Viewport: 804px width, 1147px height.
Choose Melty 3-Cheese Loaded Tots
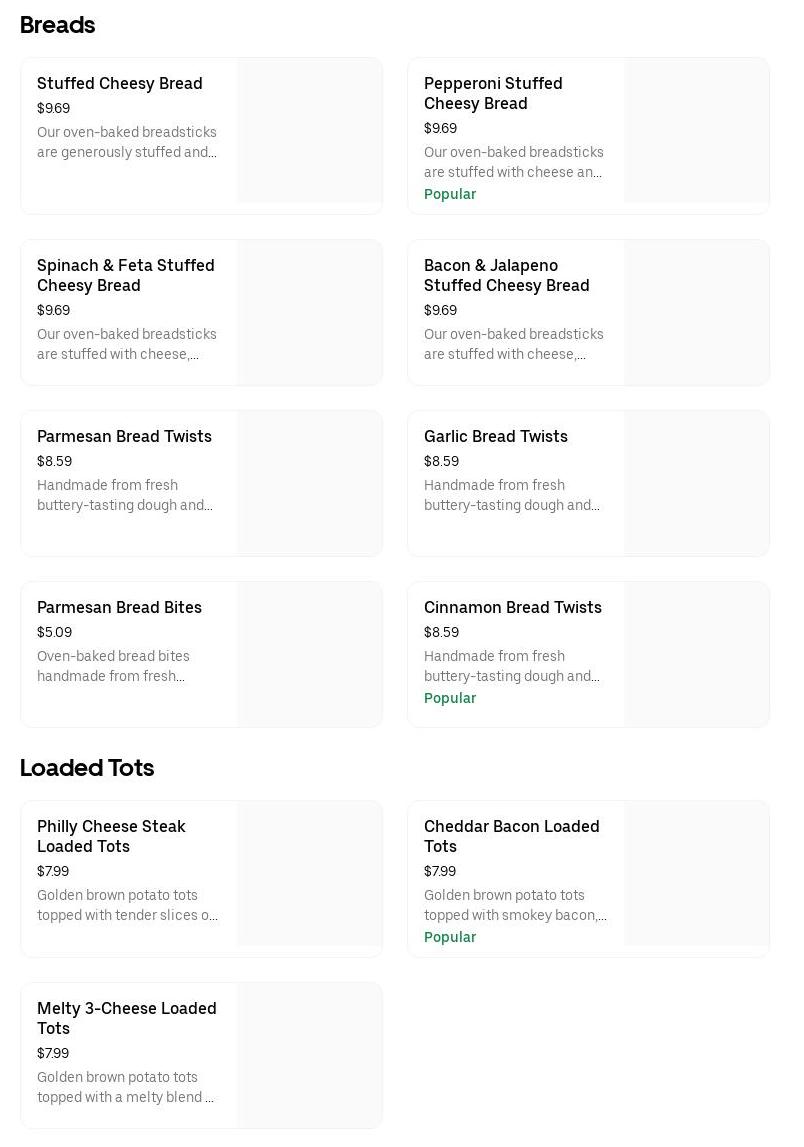tap(127, 1018)
